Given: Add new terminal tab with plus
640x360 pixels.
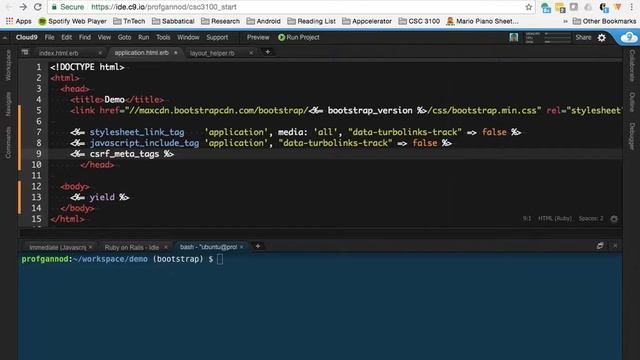Looking at the screenshot, I should (x=258, y=246).
